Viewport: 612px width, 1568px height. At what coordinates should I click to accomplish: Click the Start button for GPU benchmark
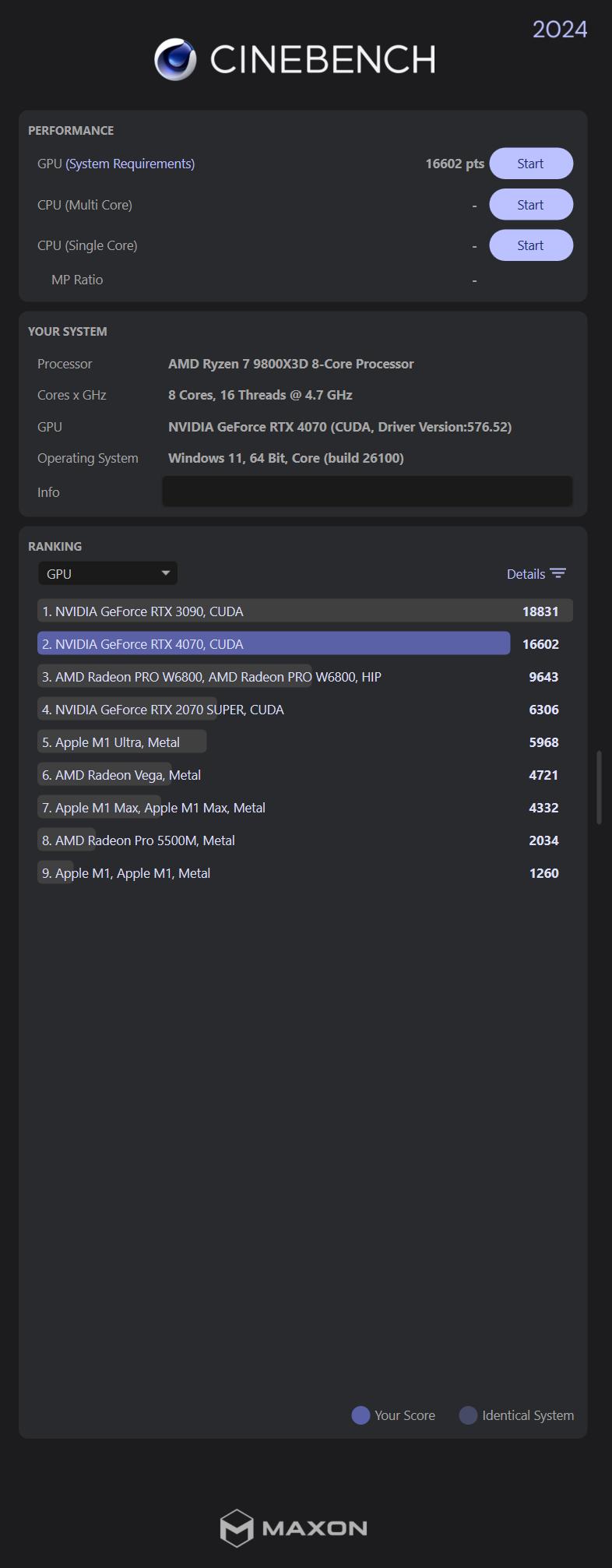click(x=530, y=164)
